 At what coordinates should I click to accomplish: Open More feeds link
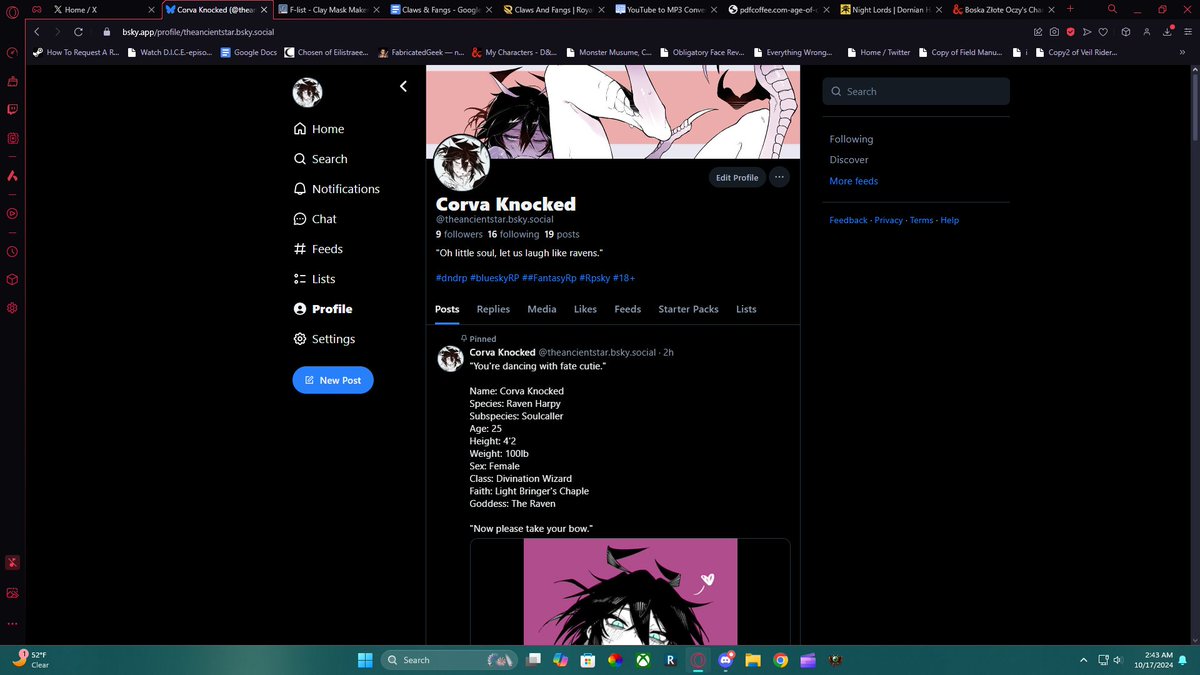coord(854,181)
